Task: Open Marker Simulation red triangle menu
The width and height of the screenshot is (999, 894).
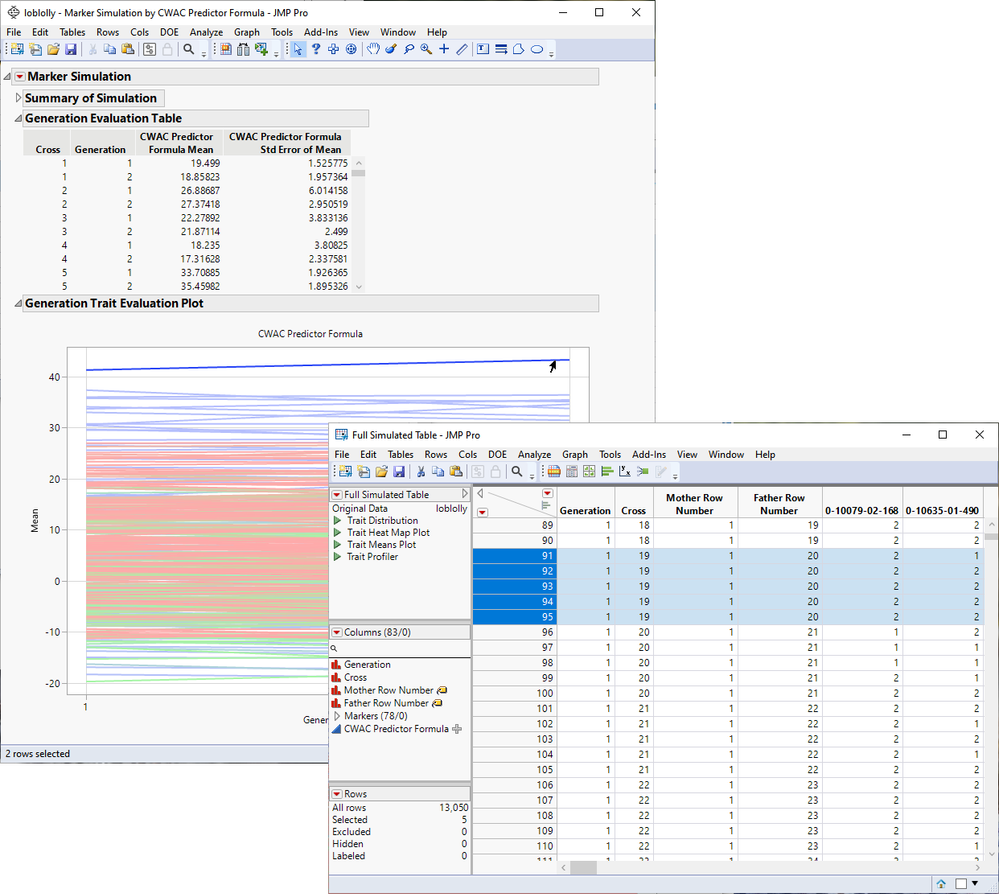Action: pyautogui.click(x=18, y=77)
